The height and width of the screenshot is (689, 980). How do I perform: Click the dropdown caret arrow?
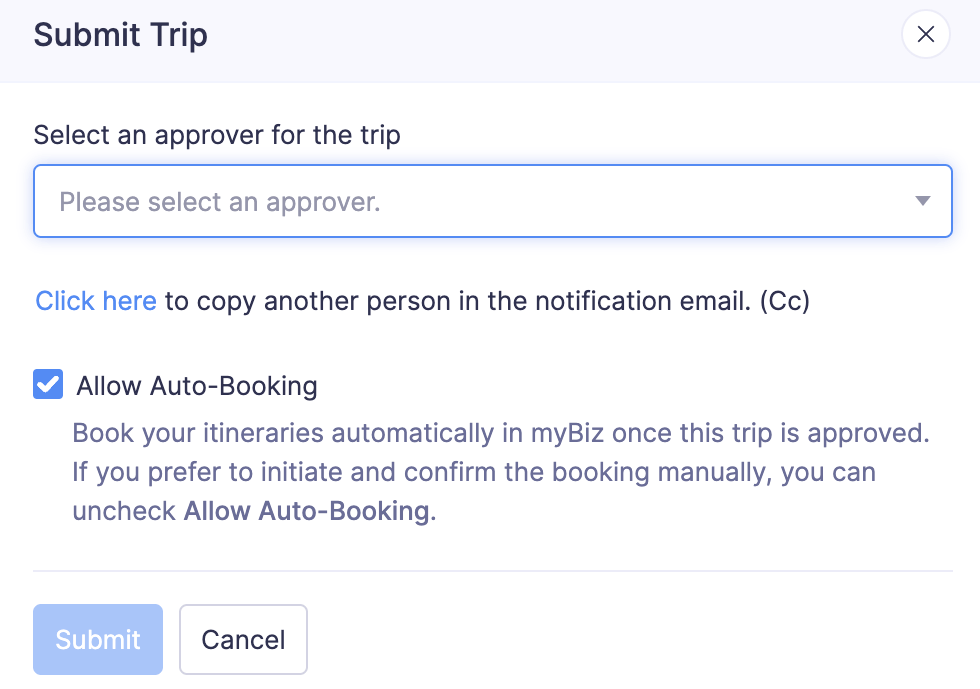[922, 201]
